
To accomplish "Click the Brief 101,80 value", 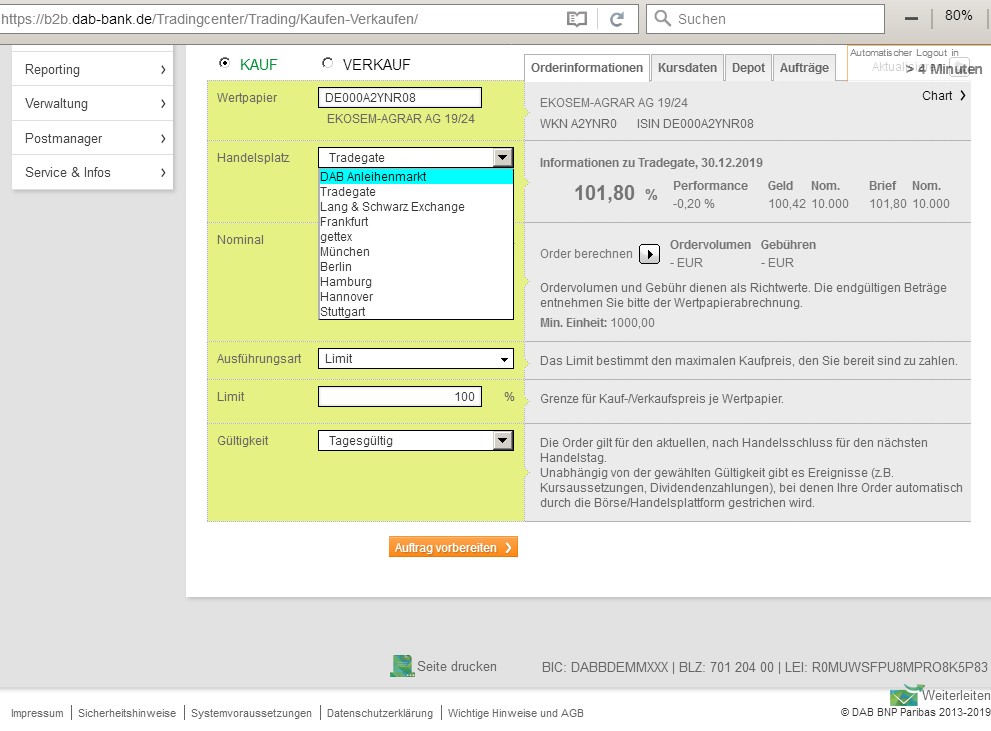I will tap(888, 204).
